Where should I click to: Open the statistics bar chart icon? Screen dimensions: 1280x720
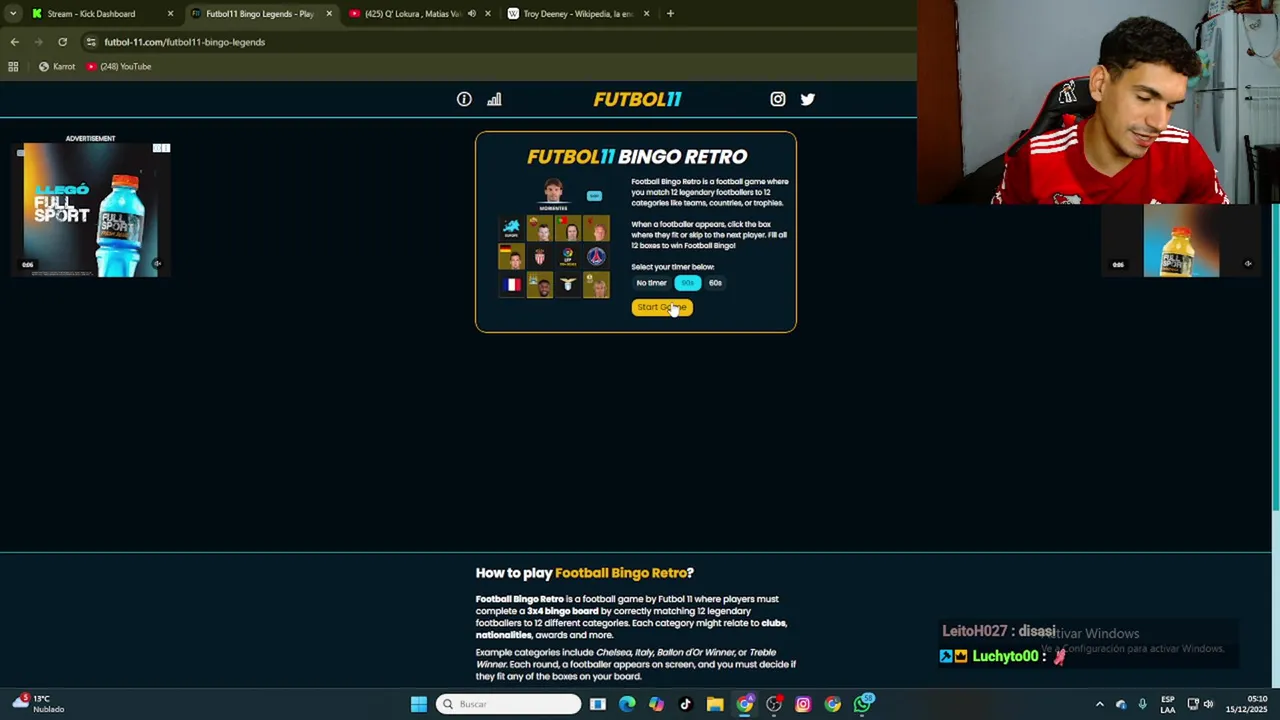coord(494,99)
